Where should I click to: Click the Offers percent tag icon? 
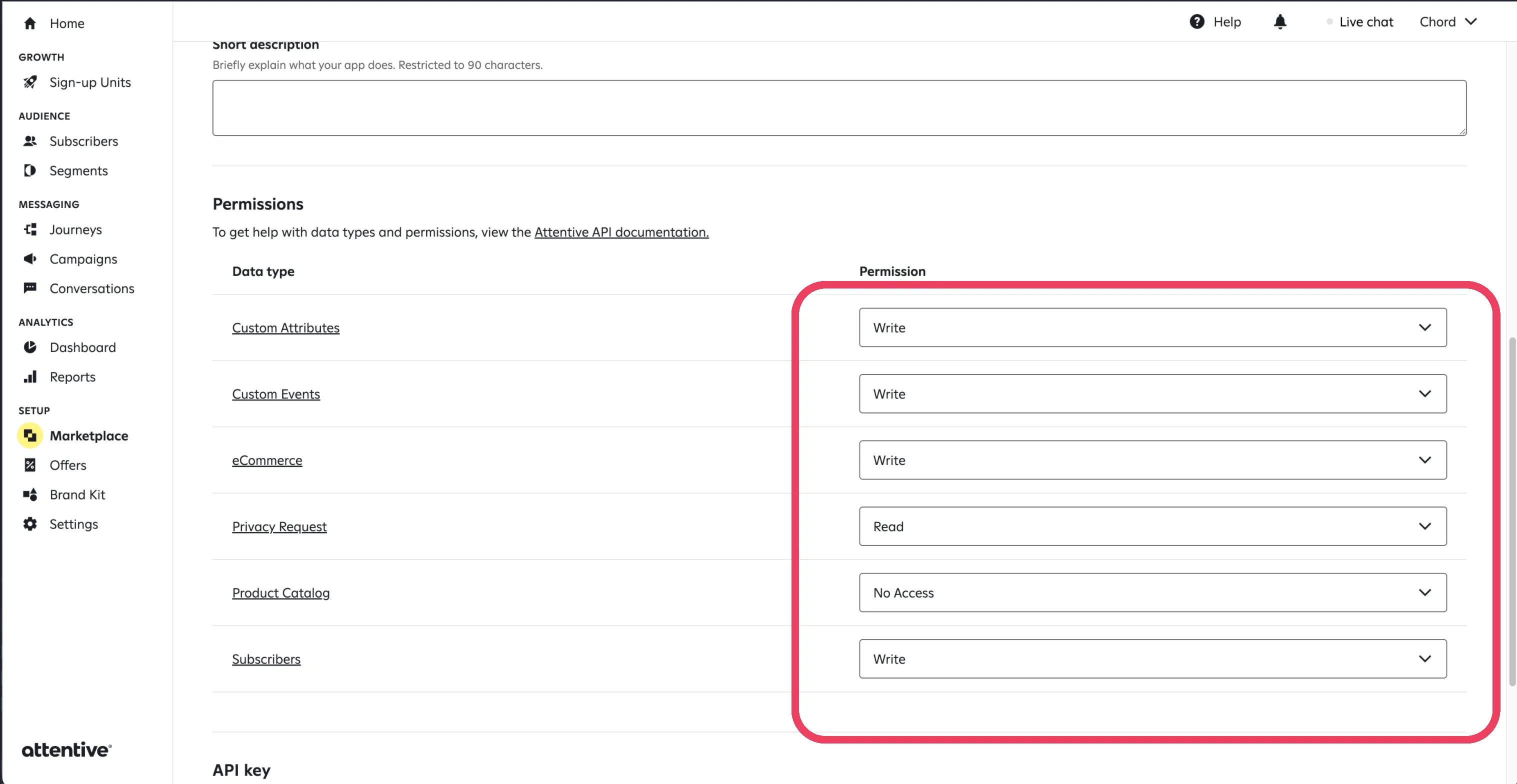pos(30,465)
